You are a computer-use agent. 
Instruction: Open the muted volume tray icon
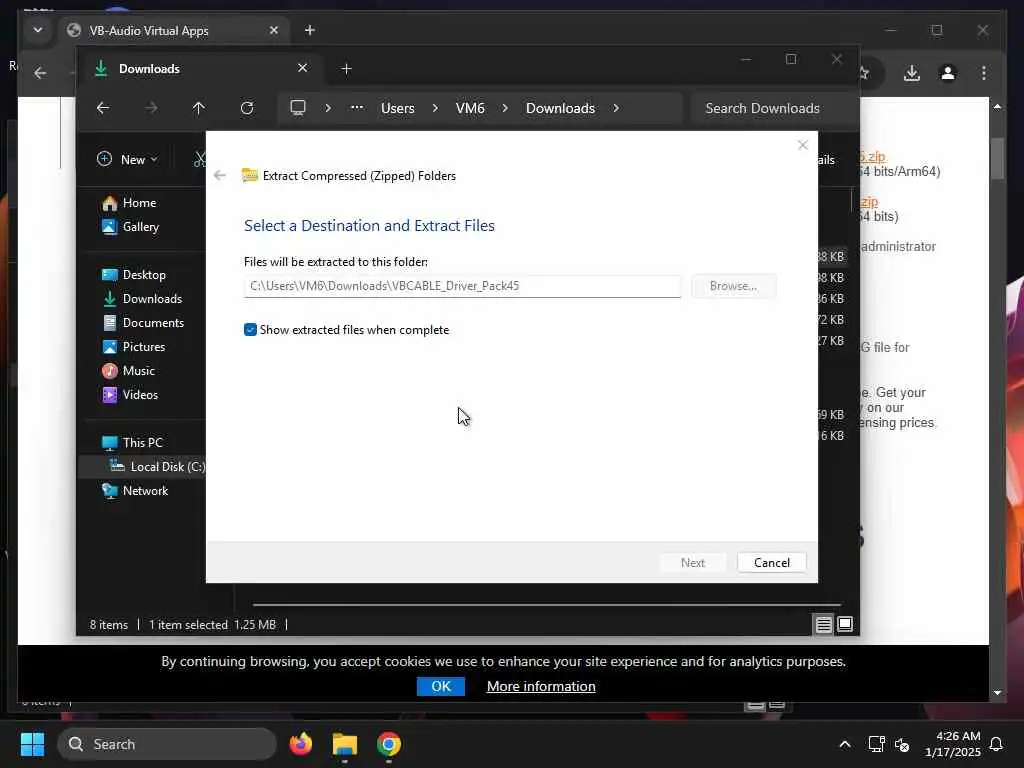click(902, 744)
